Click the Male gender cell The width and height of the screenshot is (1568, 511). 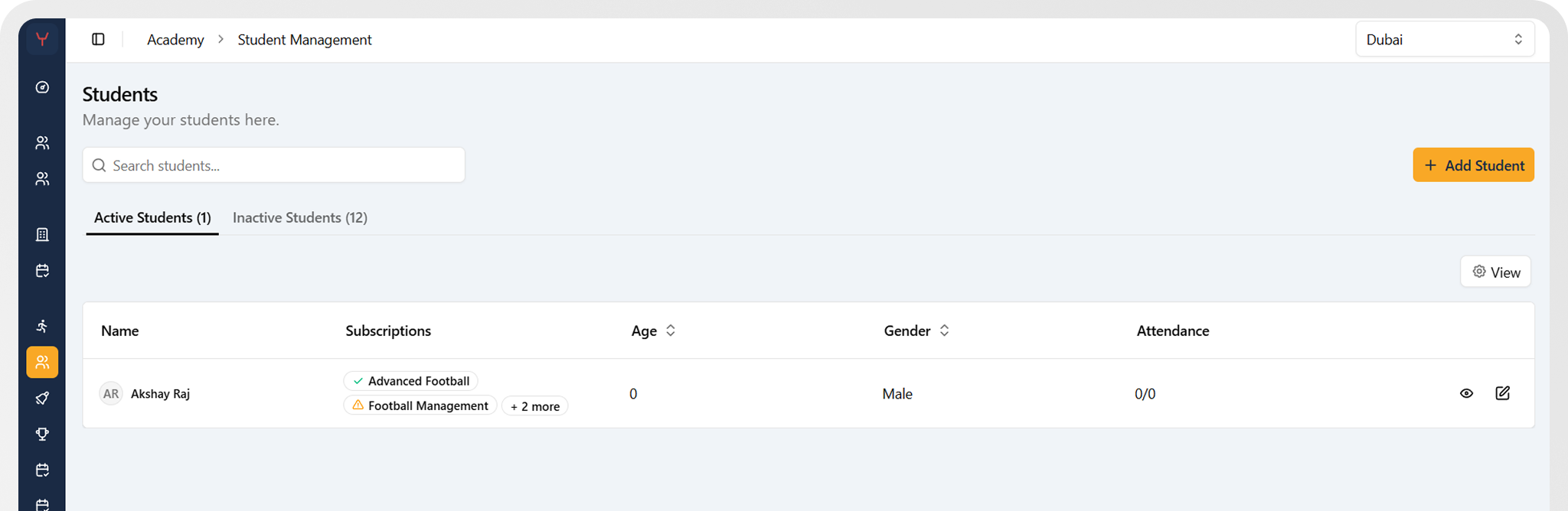(897, 394)
